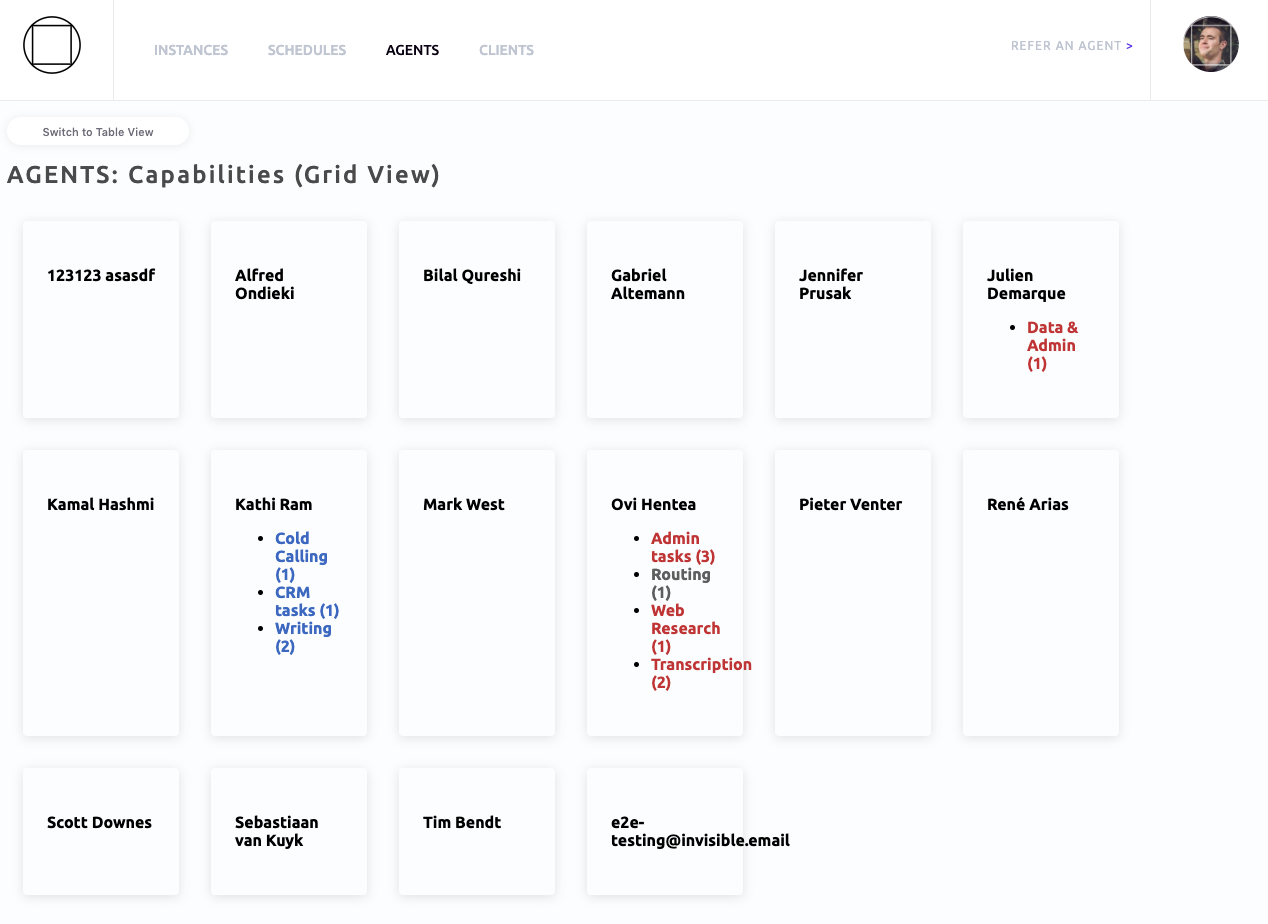1268x924 pixels.
Task: Select the e2e-testing@invisible.email agent card
Action: [x=665, y=831]
